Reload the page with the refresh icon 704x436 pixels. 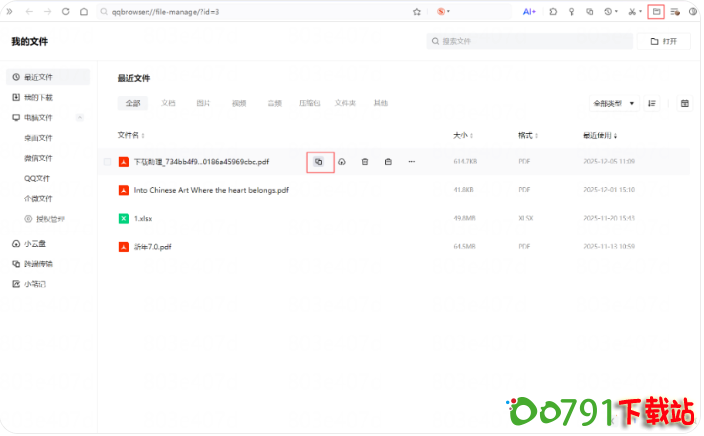pyautogui.click(x=66, y=12)
